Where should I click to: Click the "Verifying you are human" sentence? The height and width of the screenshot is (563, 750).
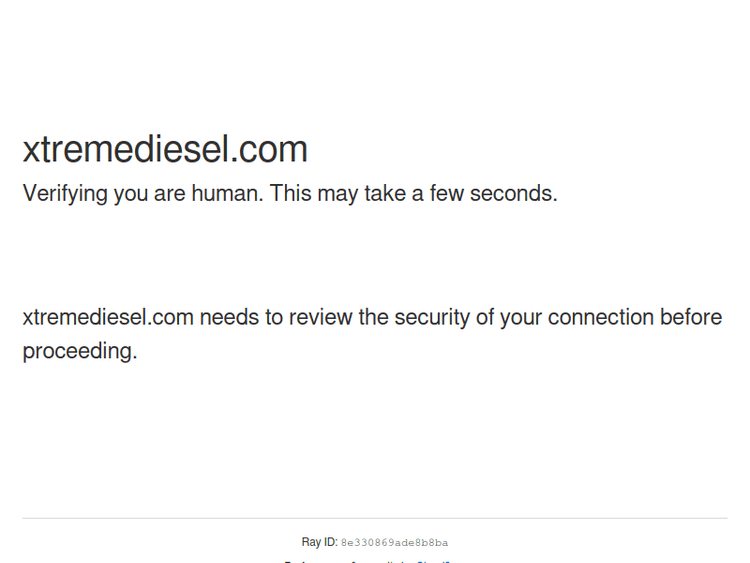(142, 194)
